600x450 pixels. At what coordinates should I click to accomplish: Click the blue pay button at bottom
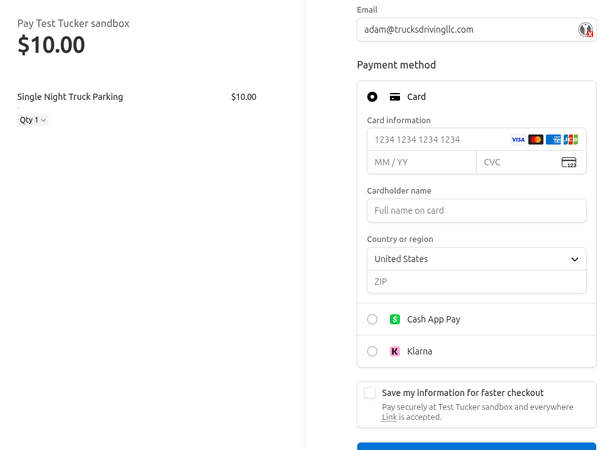click(476, 446)
